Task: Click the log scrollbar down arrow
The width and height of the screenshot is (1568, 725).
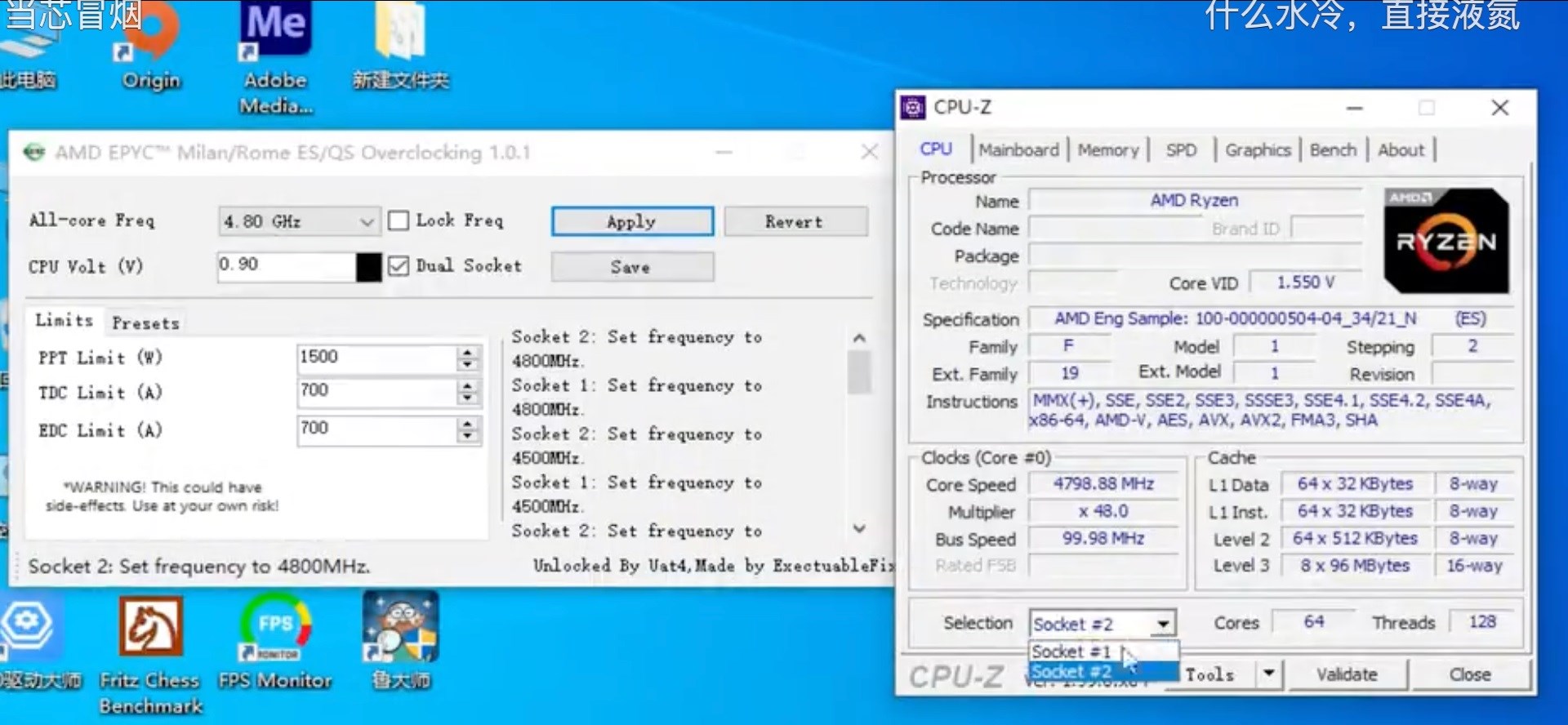Action: click(859, 528)
